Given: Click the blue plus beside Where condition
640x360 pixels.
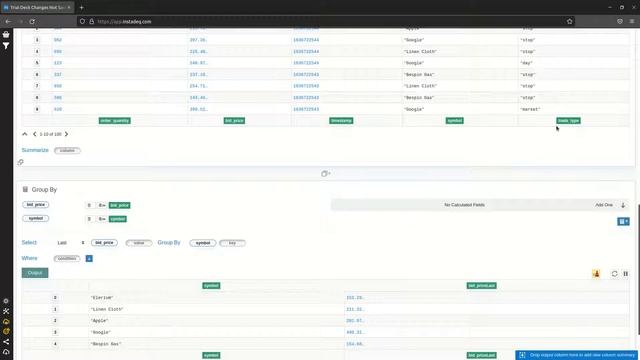Looking at the screenshot, I should pyautogui.click(x=89, y=258).
